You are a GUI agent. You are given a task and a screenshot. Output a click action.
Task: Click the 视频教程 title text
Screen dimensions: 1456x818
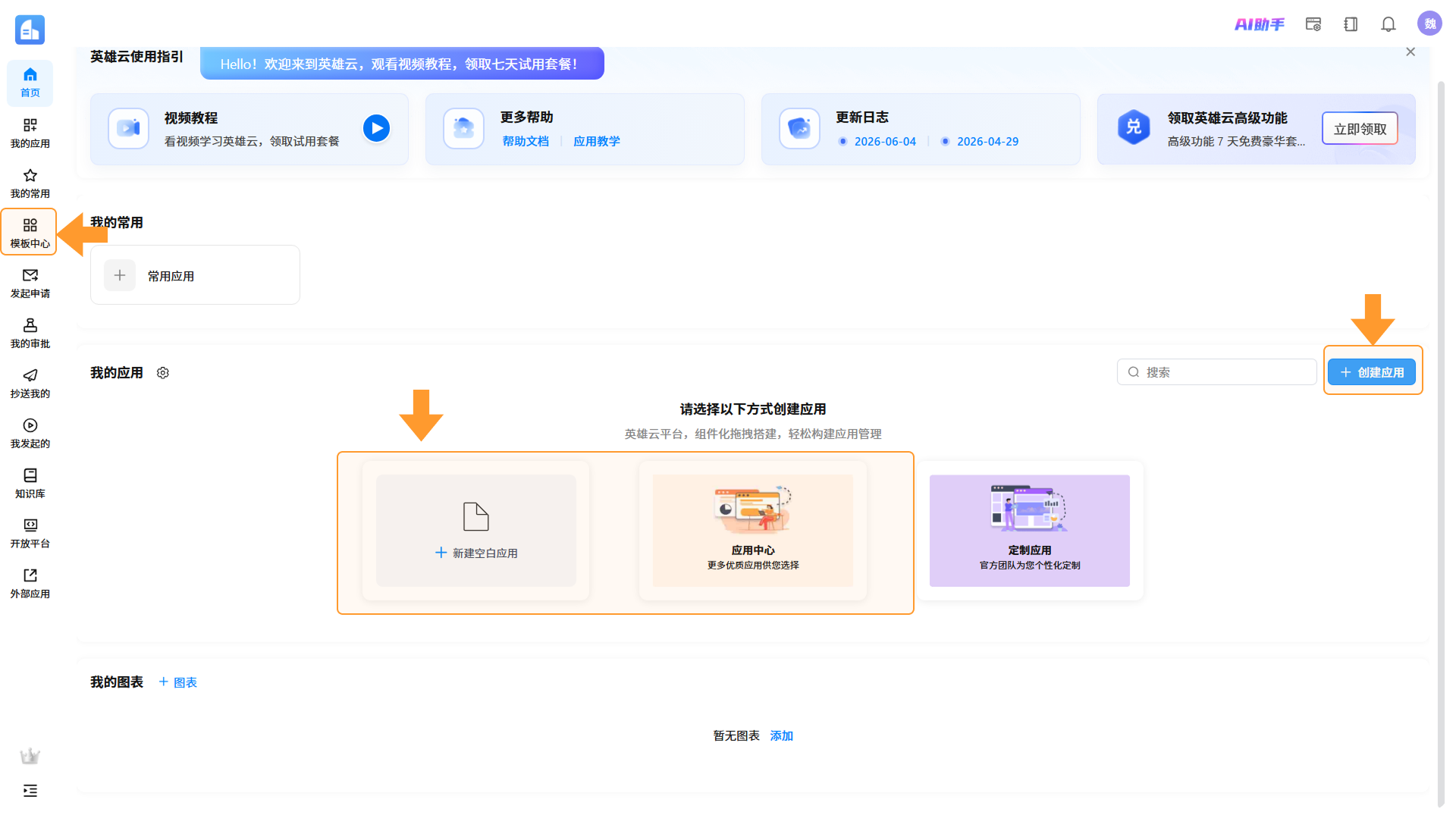point(191,118)
